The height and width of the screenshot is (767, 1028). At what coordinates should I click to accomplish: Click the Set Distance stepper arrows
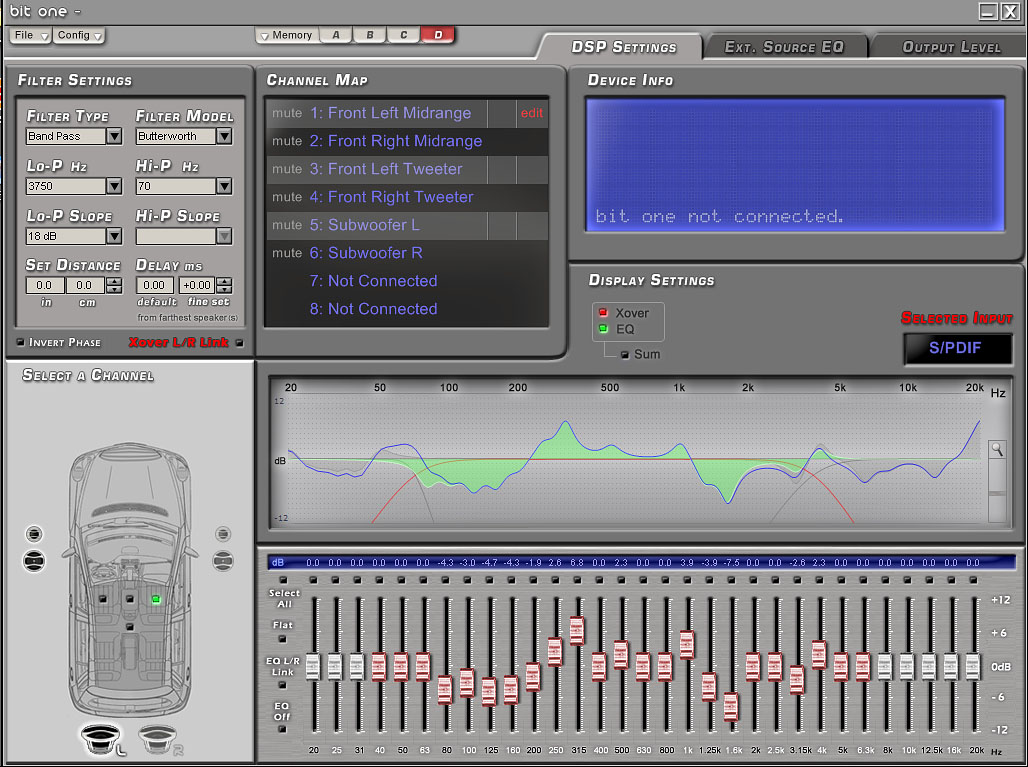coord(114,285)
